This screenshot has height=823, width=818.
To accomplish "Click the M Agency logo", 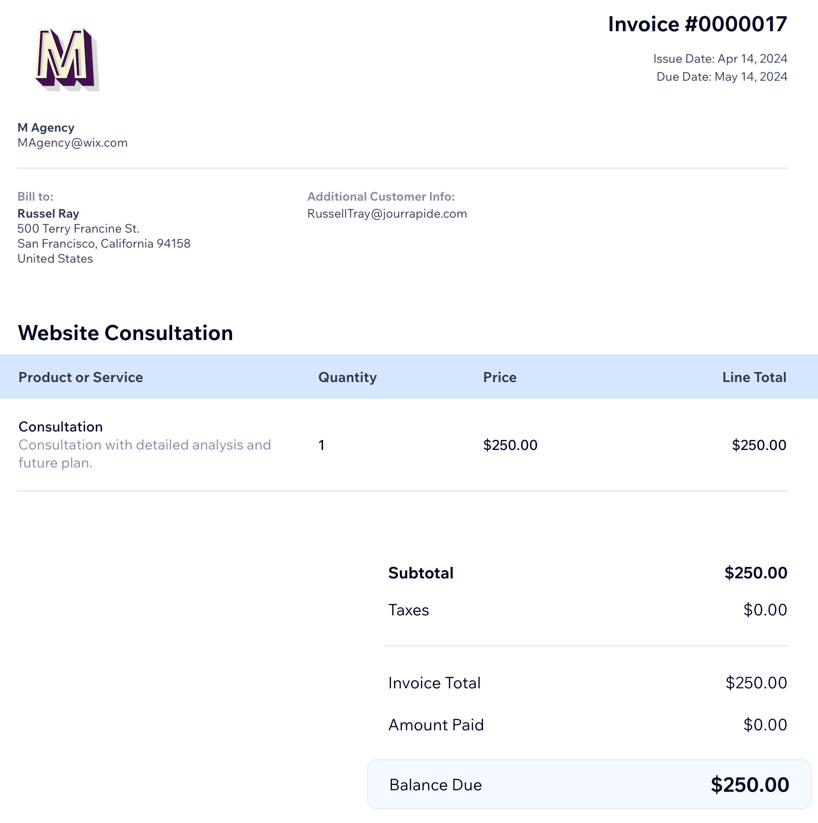I will pos(67,59).
